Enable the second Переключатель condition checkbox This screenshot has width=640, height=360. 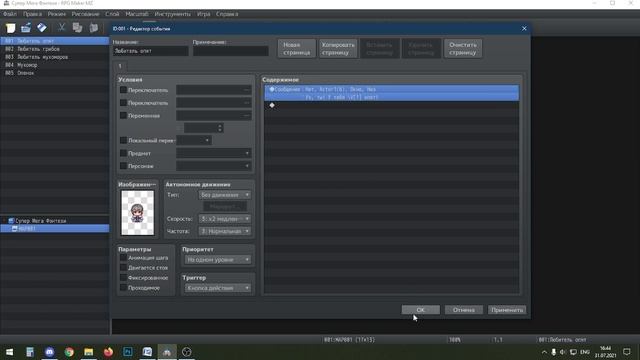coord(123,103)
